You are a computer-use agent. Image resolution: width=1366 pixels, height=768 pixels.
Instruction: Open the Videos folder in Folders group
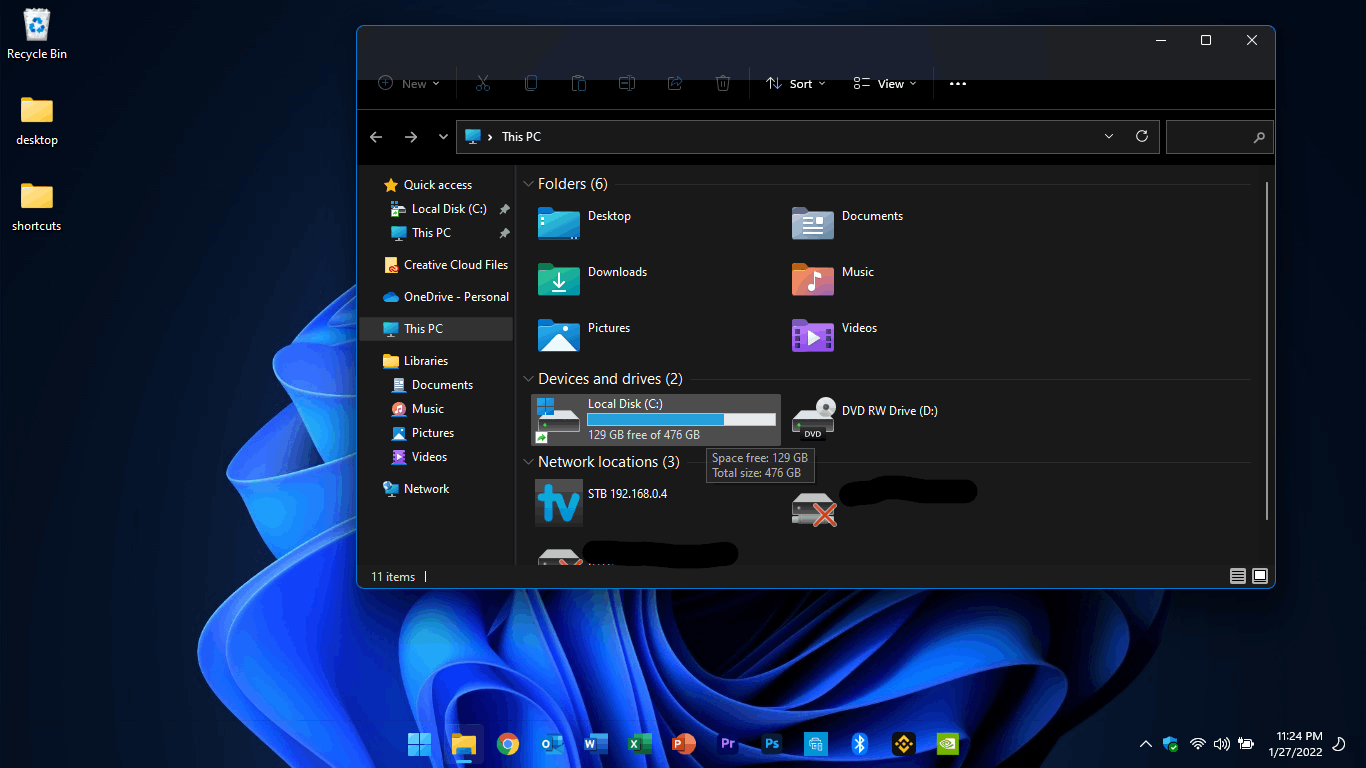click(835, 335)
